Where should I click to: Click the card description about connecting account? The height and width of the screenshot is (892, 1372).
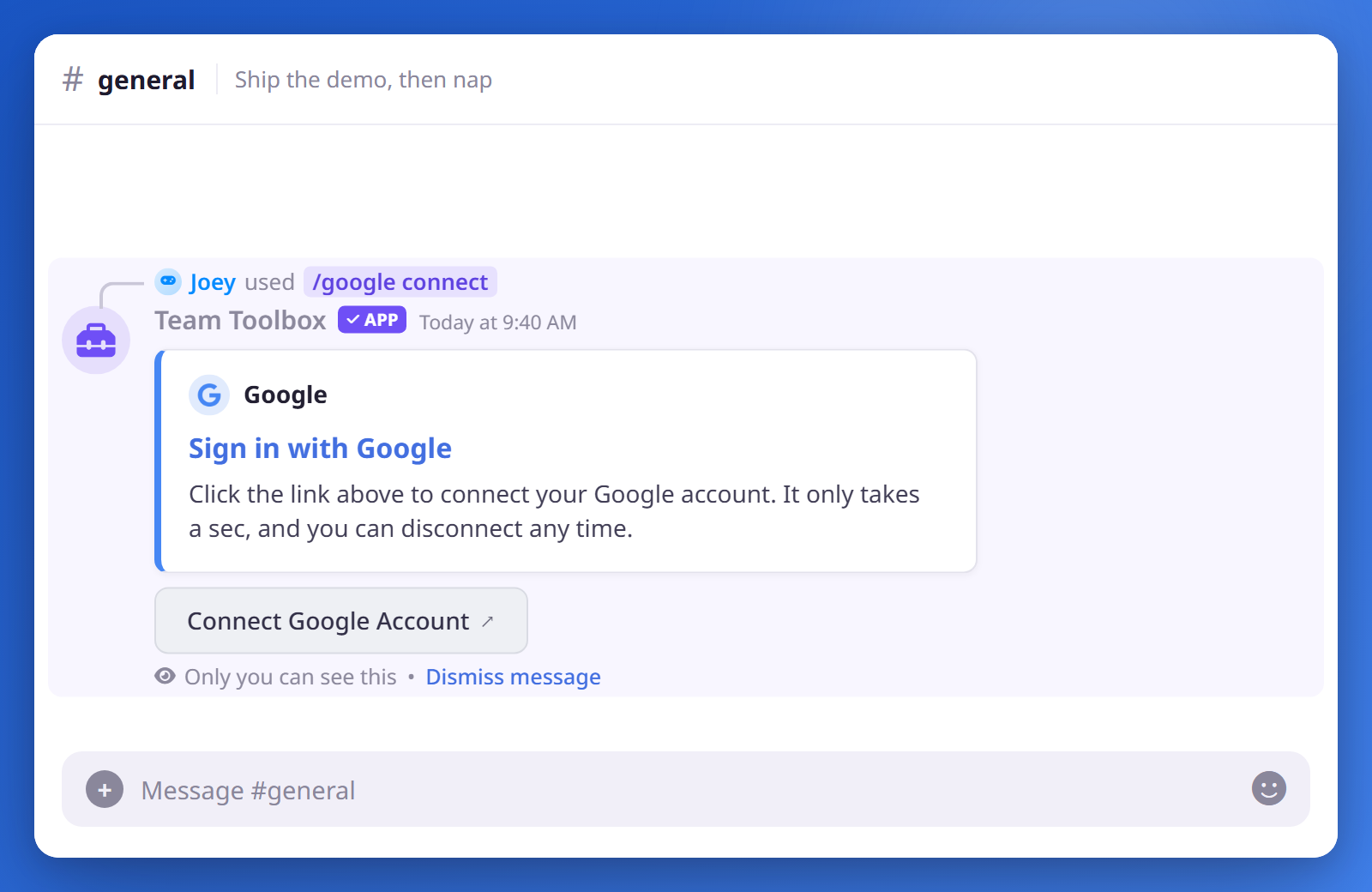(x=554, y=511)
